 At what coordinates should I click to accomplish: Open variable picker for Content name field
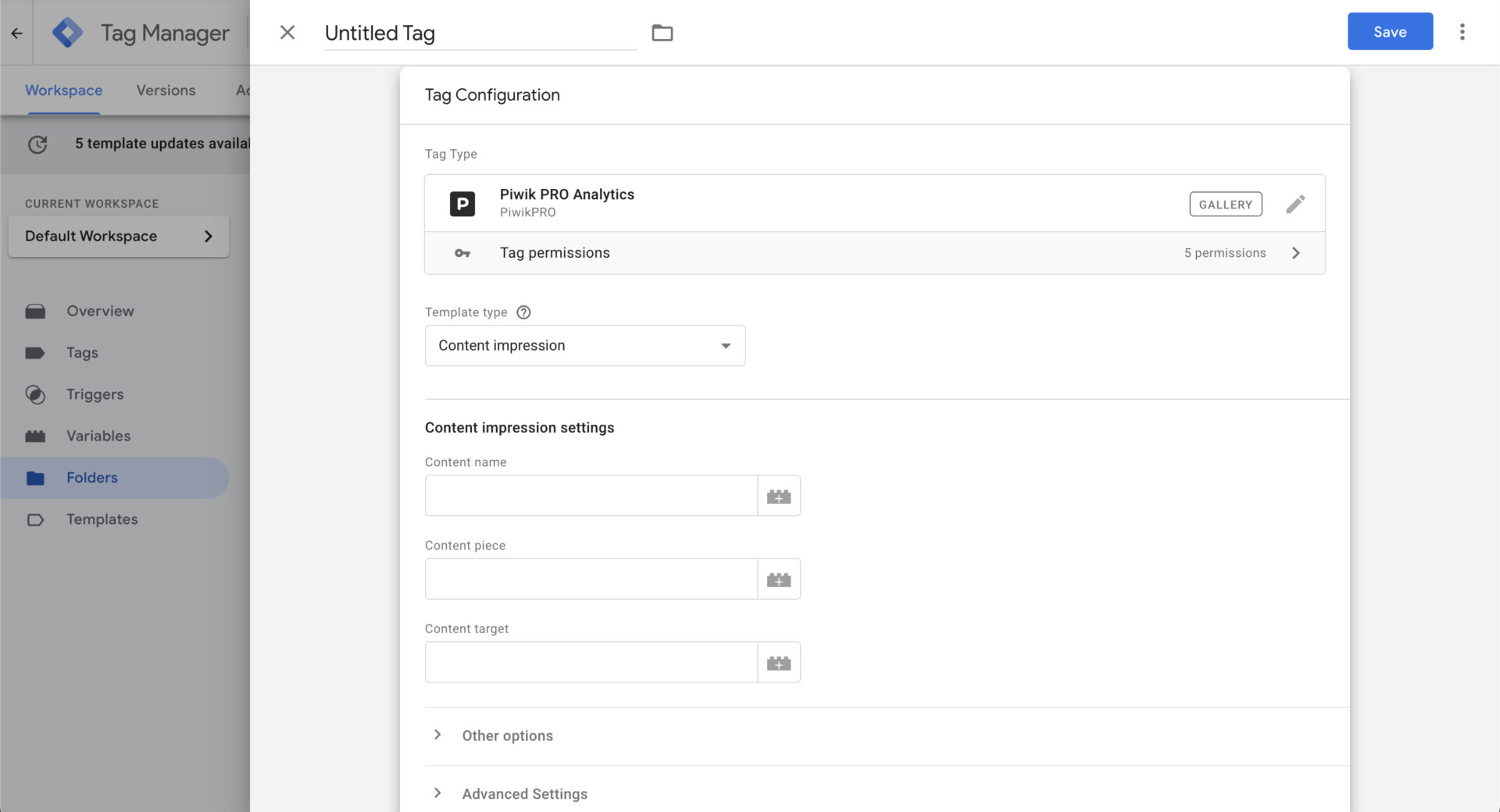(779, 495)
